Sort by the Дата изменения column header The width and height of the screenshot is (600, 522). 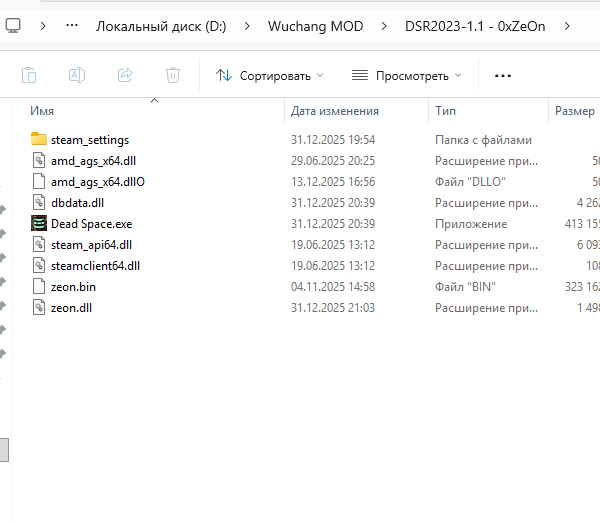(x=334, y=111)
